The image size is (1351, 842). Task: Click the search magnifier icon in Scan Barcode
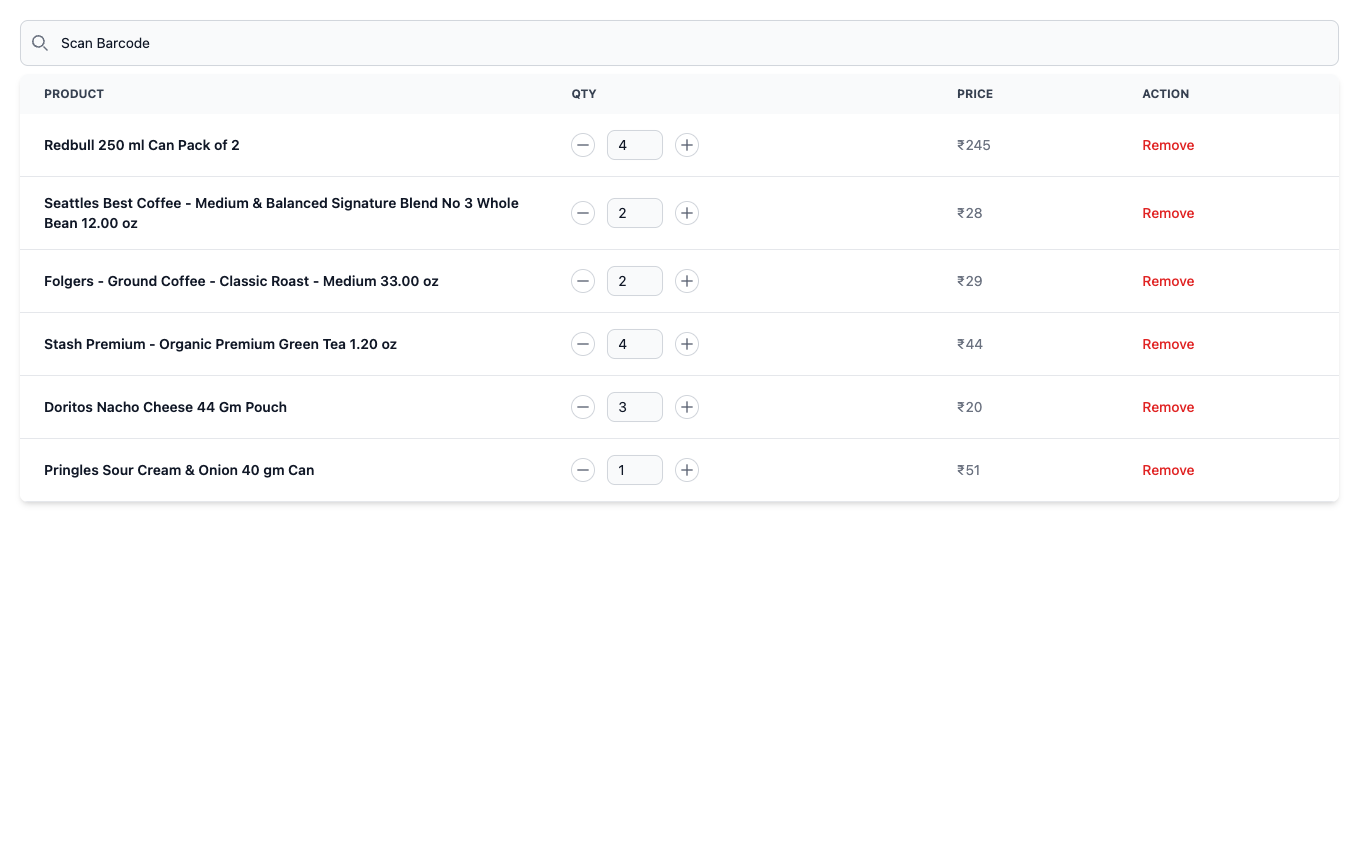coord(40,43)
